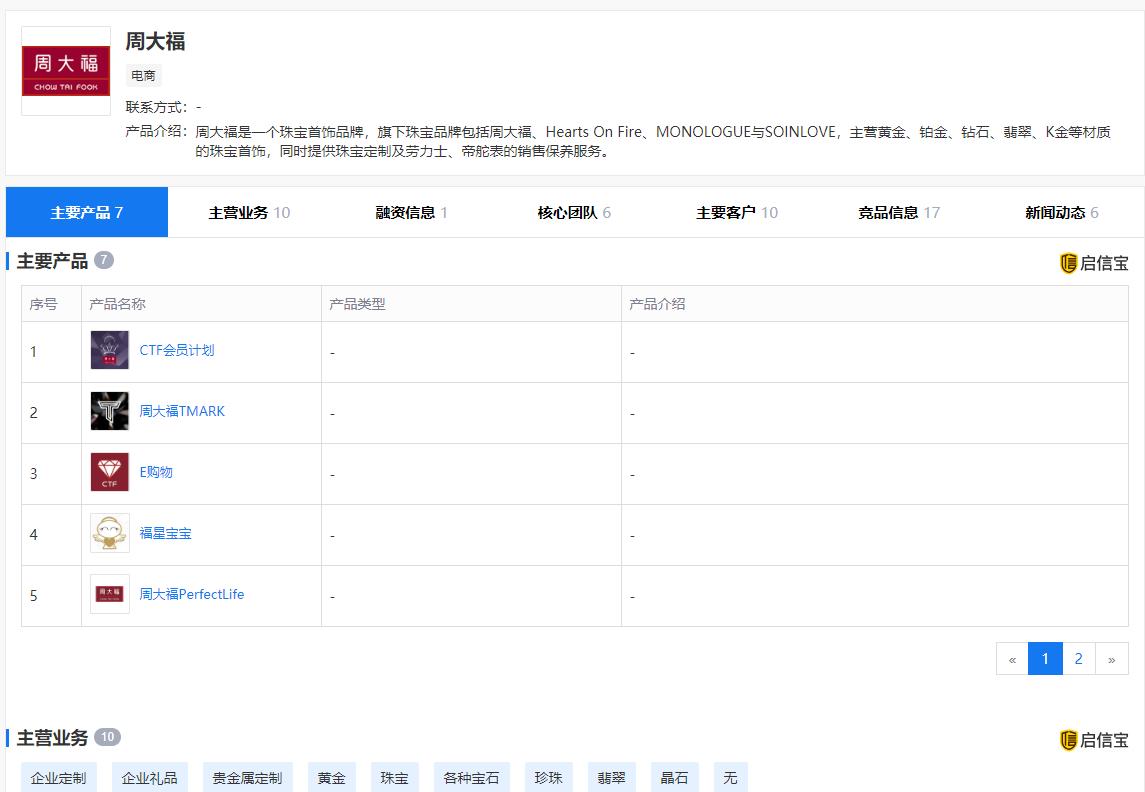Image resolution: width=1145 pixels, height=792 pixels.
Task: Click the E购物 diamond icon
Action: coord(110,471)
